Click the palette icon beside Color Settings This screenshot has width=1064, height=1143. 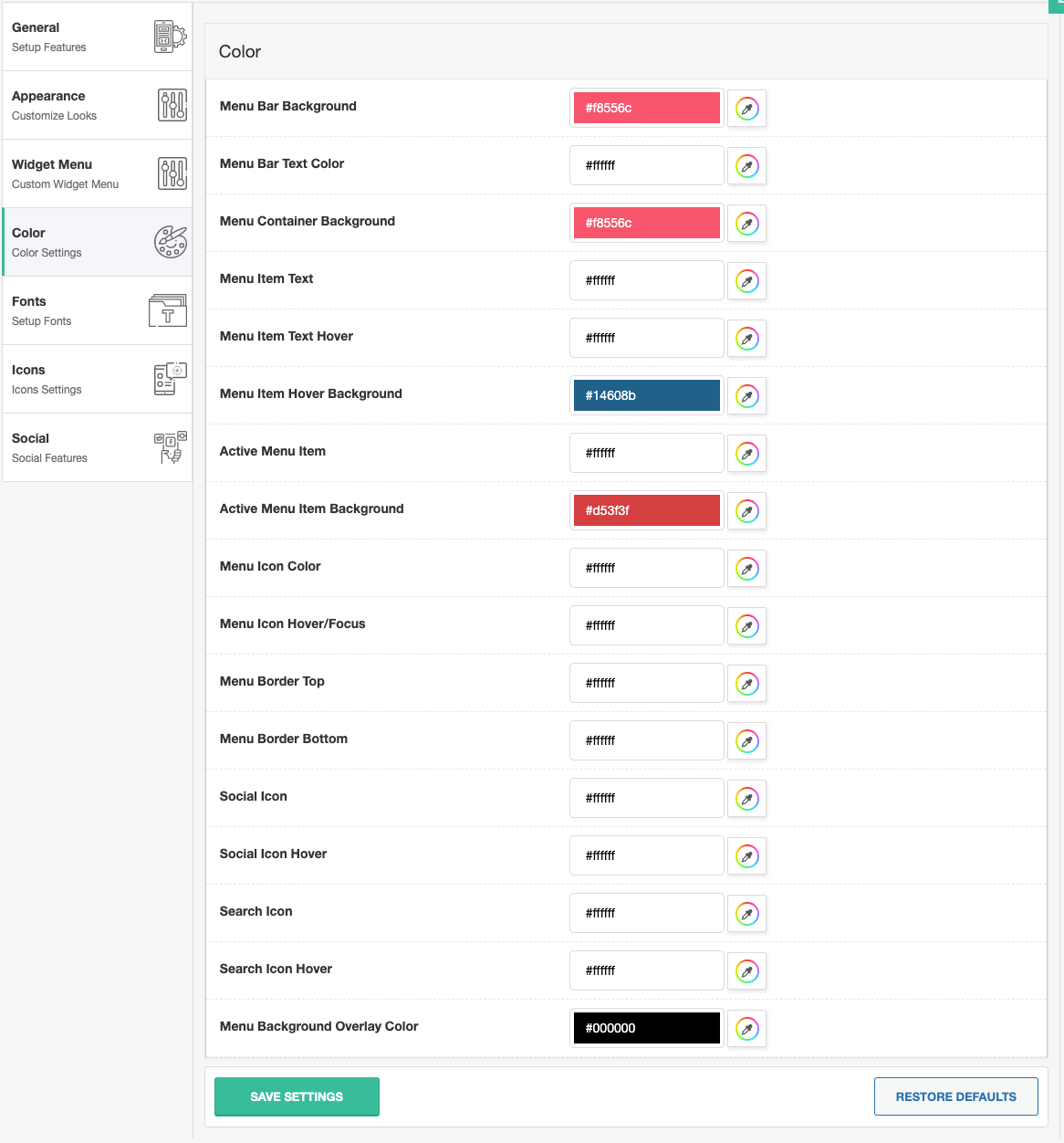(170, 241)
